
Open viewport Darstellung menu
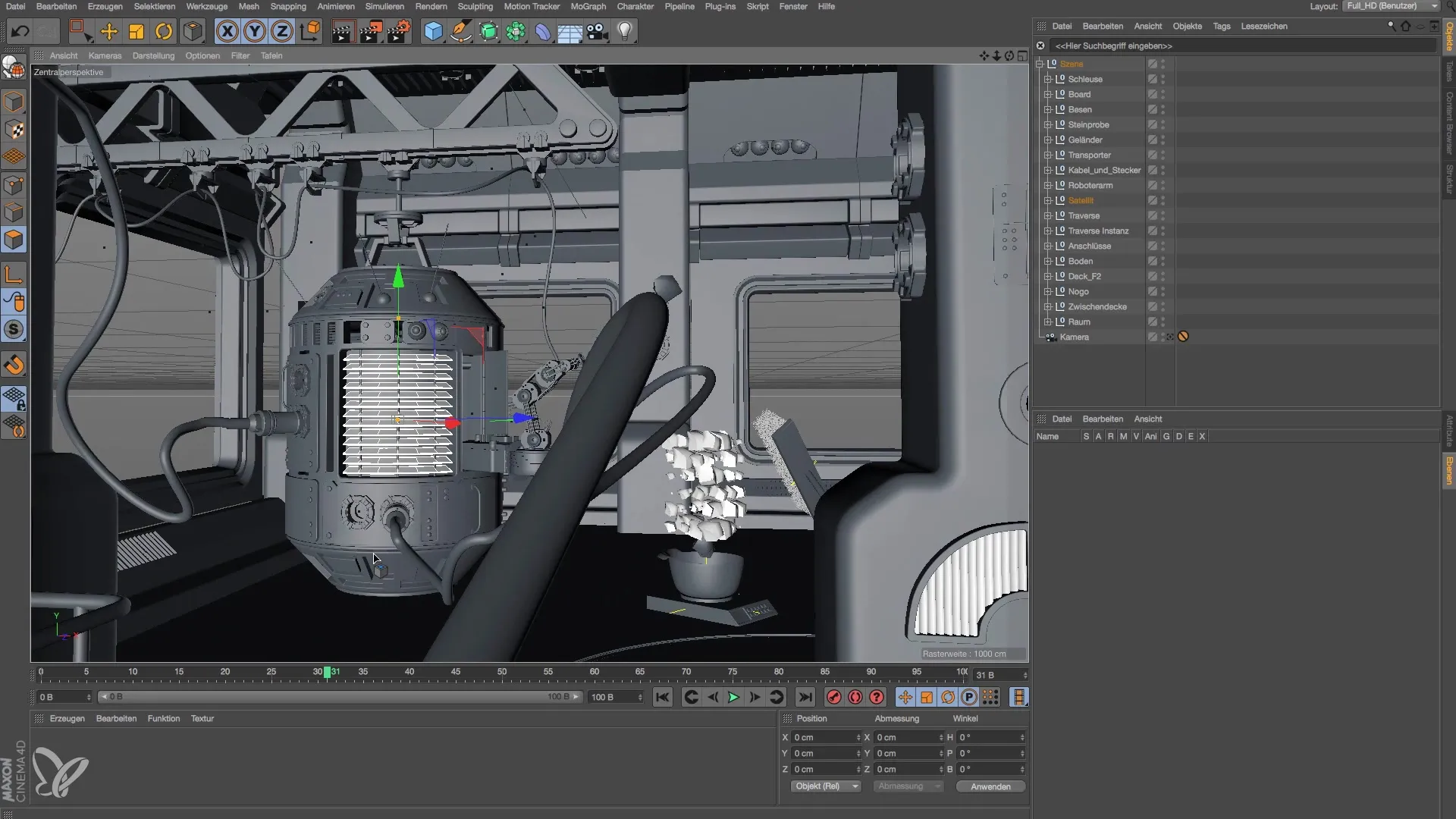pyautogui.click(x=153, y=55)
